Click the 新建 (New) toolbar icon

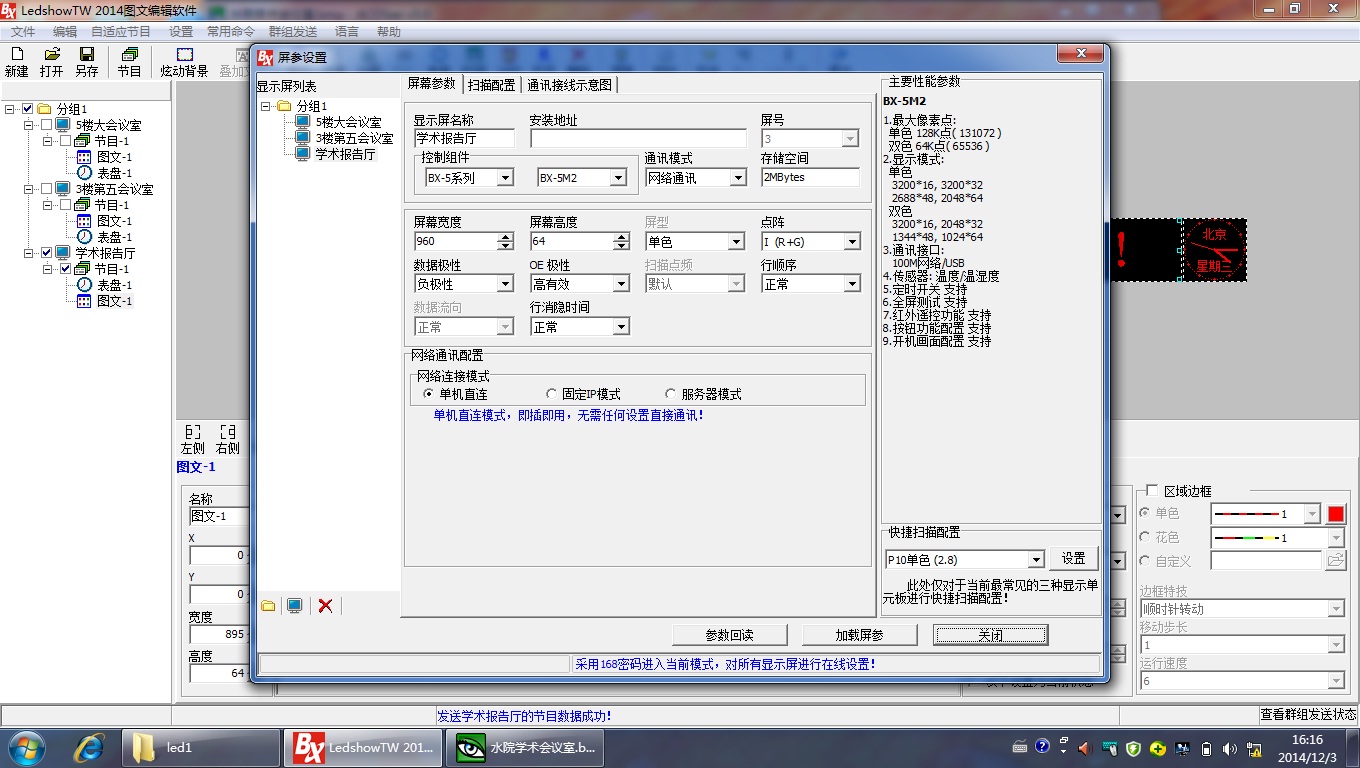17,61
